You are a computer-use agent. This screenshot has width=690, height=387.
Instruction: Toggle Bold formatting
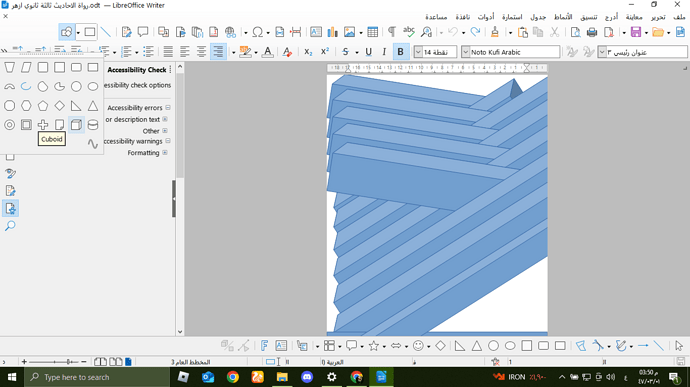tap(400, 52)
